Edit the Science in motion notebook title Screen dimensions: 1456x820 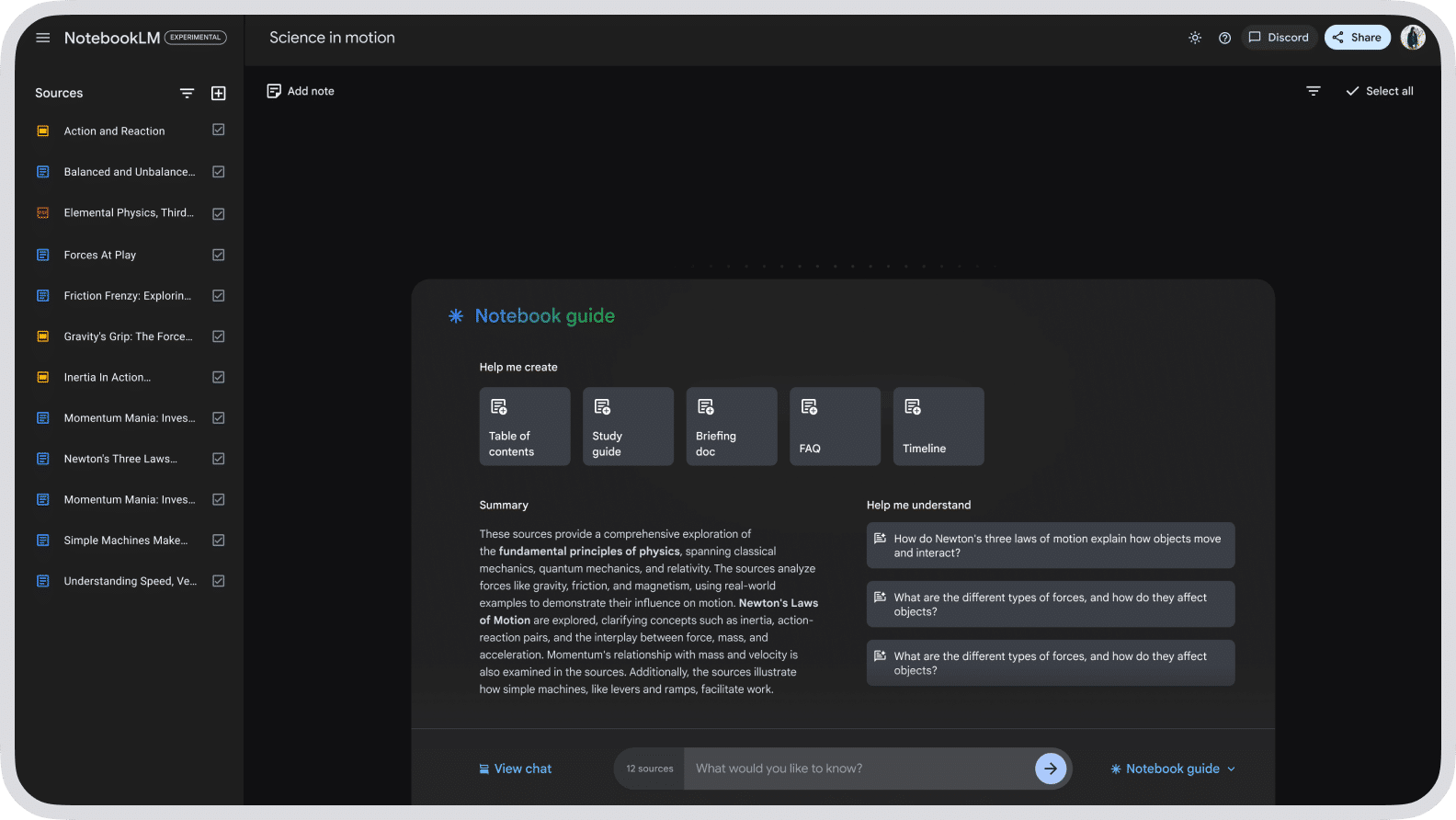(x=332, y=38)
